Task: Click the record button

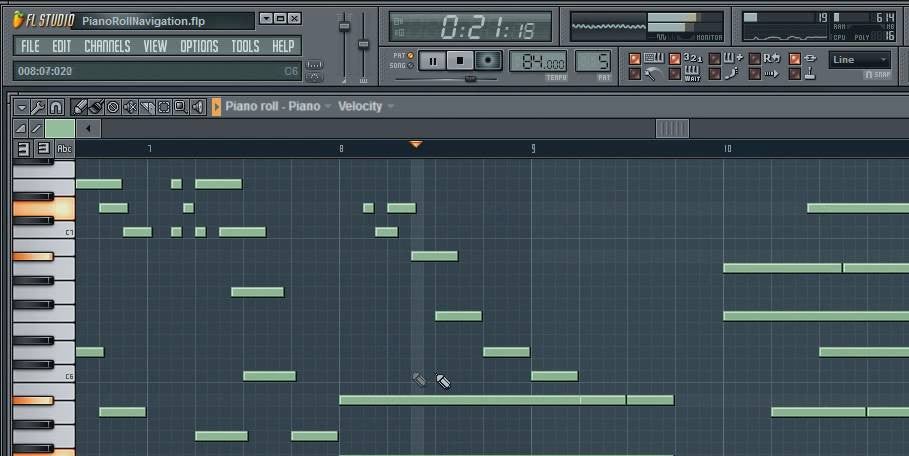Action: point(488,61)
